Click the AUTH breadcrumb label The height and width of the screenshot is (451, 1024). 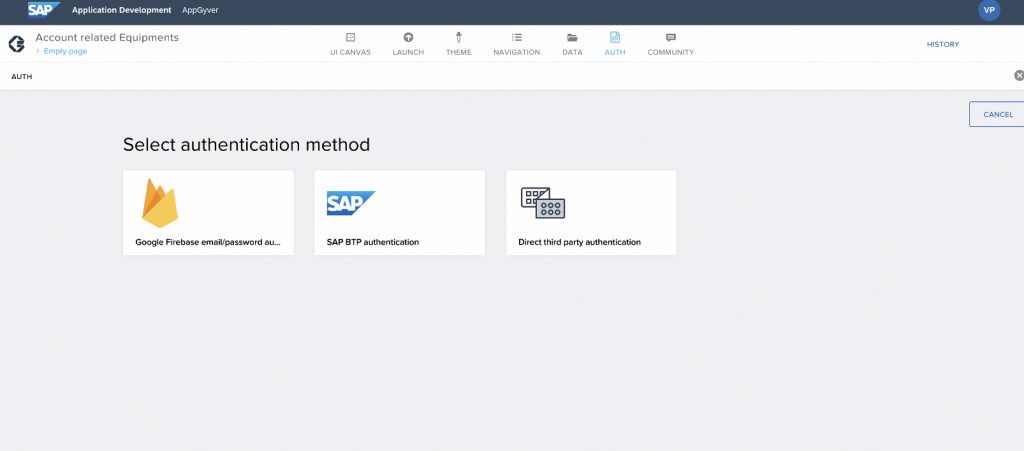pos(22,77)
